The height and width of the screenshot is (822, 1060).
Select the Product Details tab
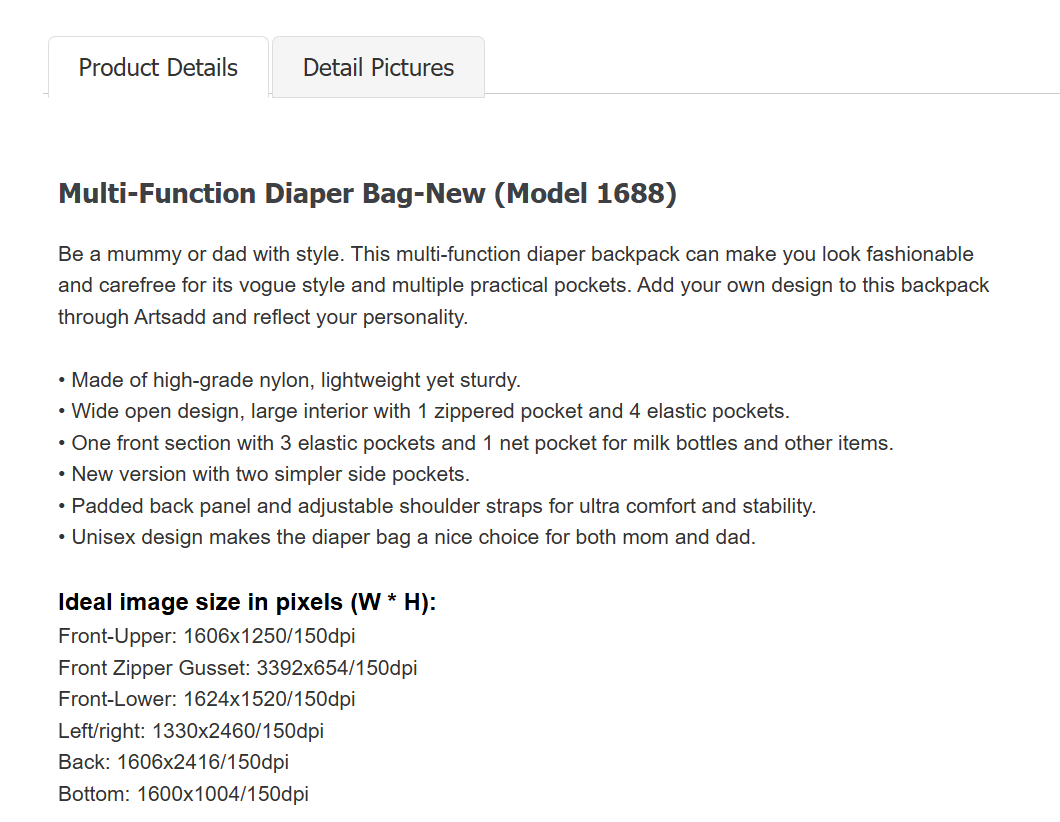click(157, 67)
